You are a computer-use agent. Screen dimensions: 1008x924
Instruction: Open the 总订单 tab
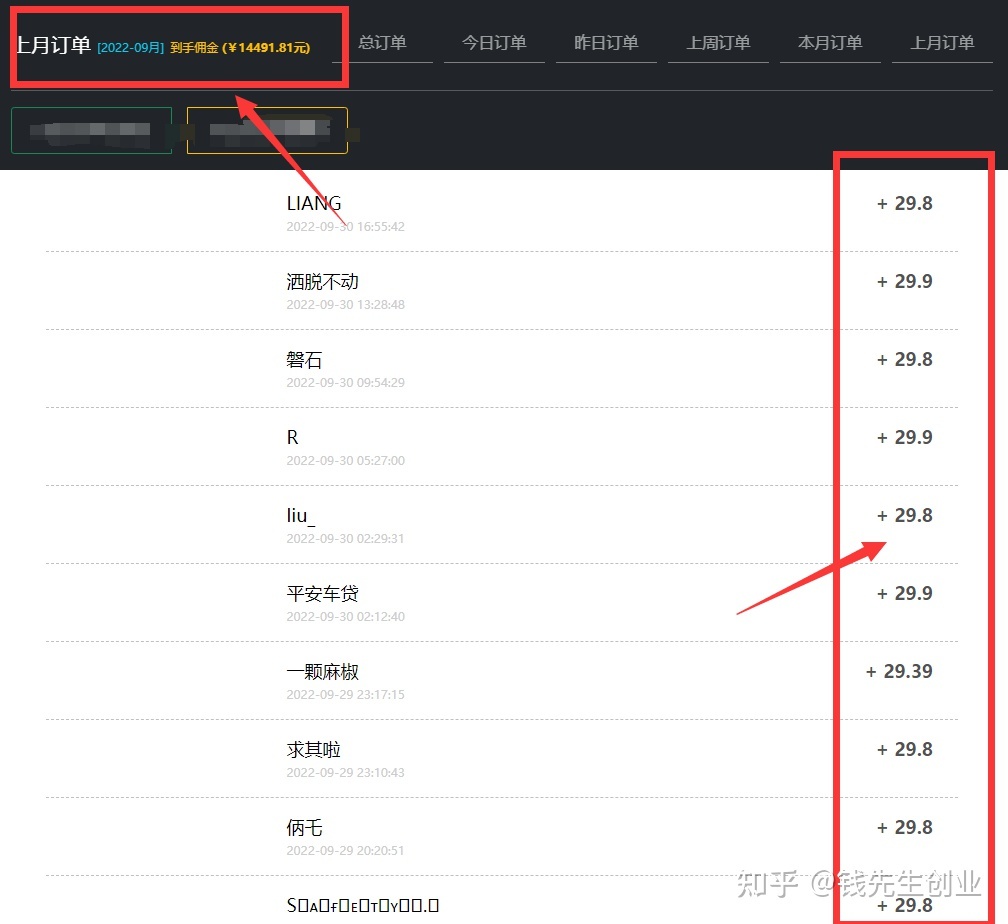[382, 43]
